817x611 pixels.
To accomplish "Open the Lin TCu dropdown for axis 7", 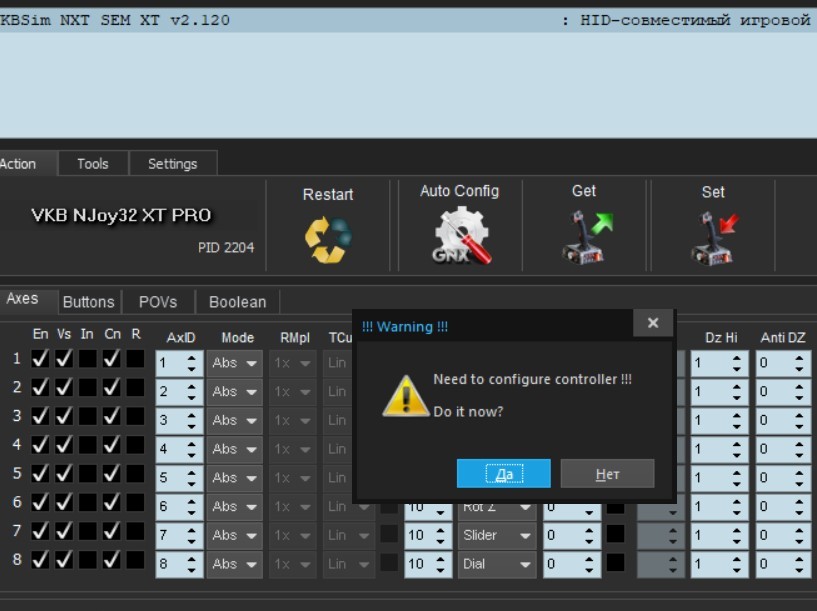I will [349, 535].
